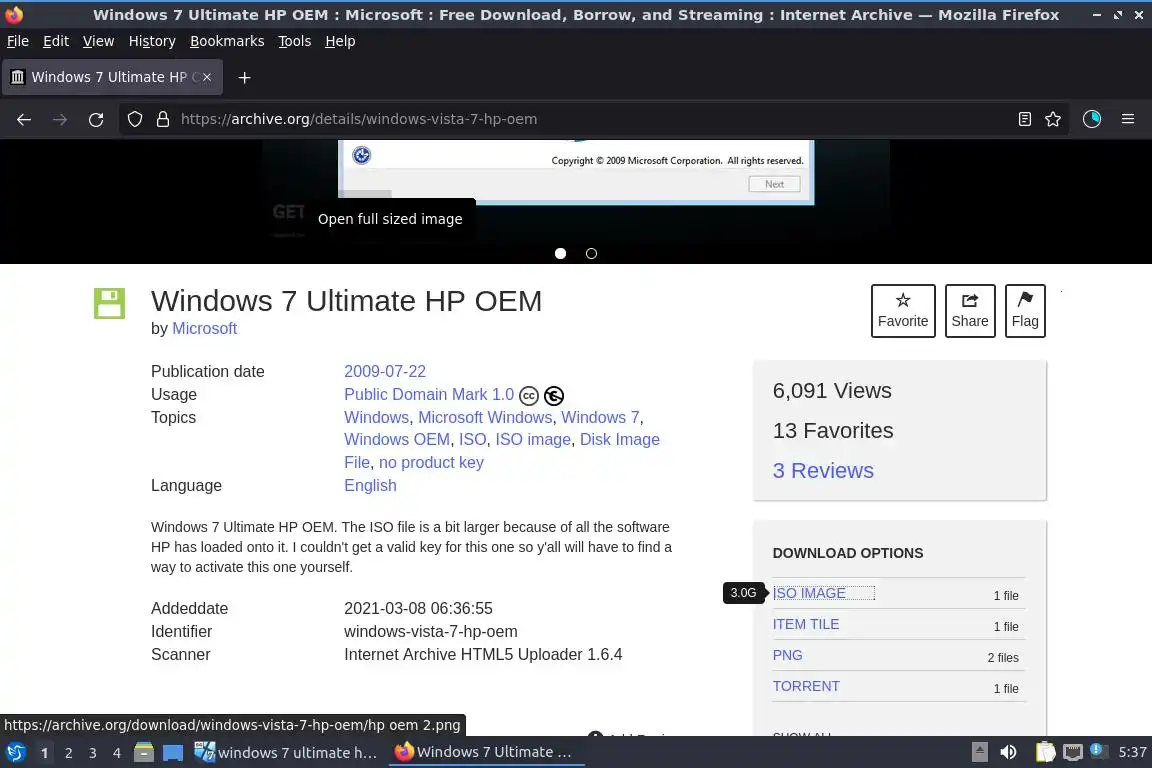This screenshot has height=768, width=1152.
Task: Click the Share button
Action: pyautogui.click(x=970, y=311)
